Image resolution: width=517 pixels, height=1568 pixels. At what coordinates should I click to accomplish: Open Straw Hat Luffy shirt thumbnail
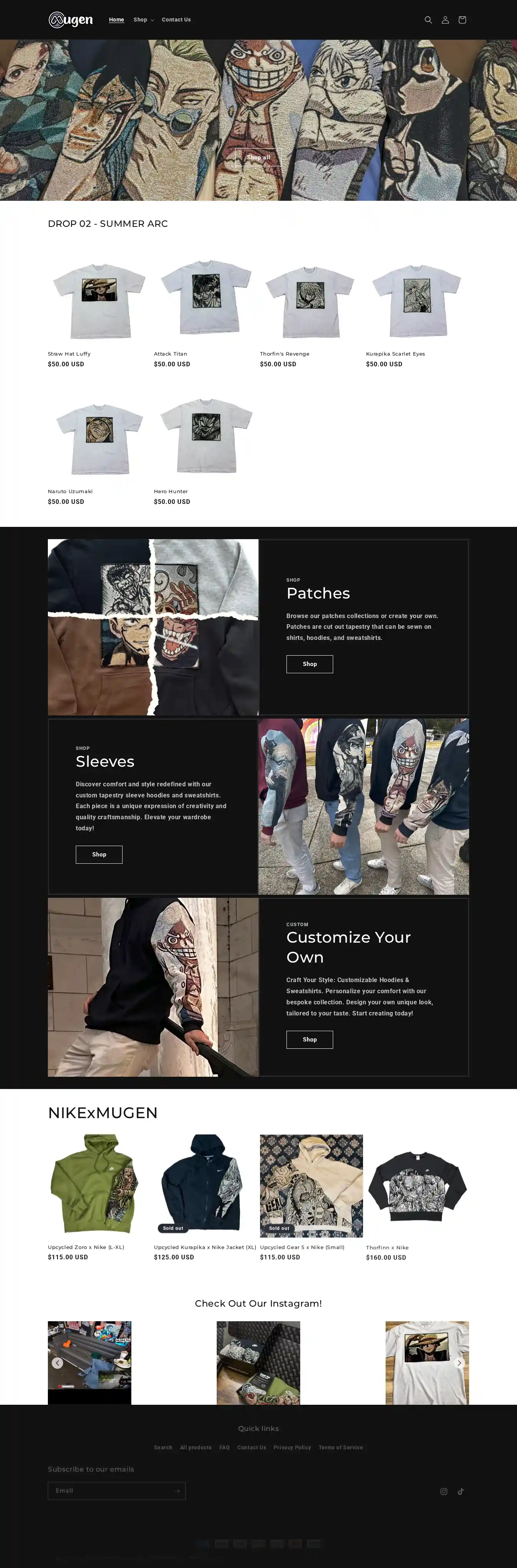[x=99, y=299]
